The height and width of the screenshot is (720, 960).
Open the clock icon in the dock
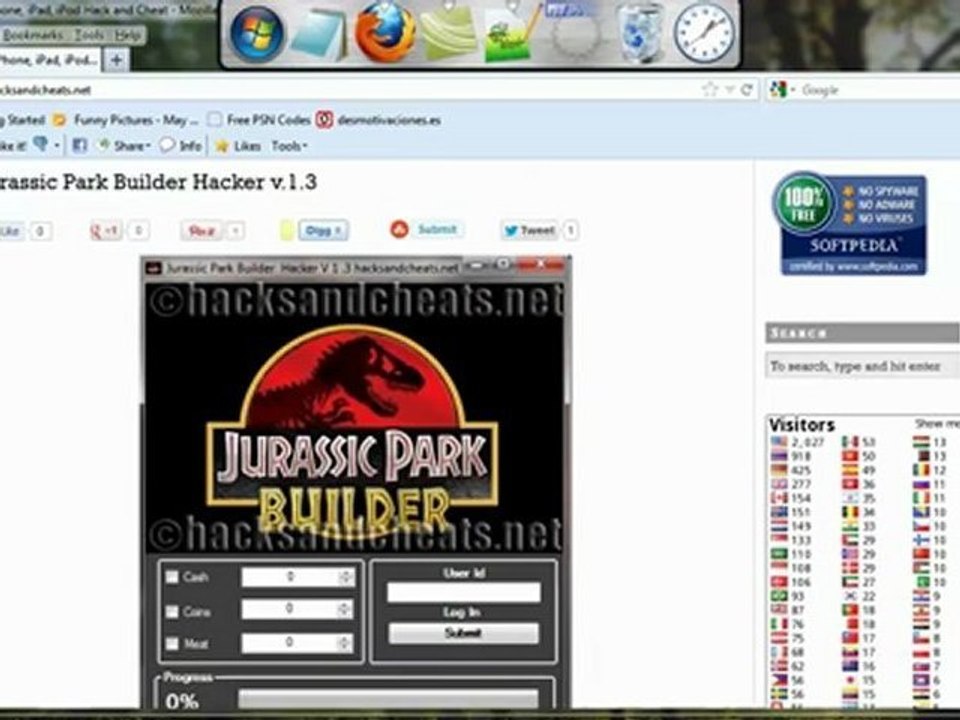(703, 32)
